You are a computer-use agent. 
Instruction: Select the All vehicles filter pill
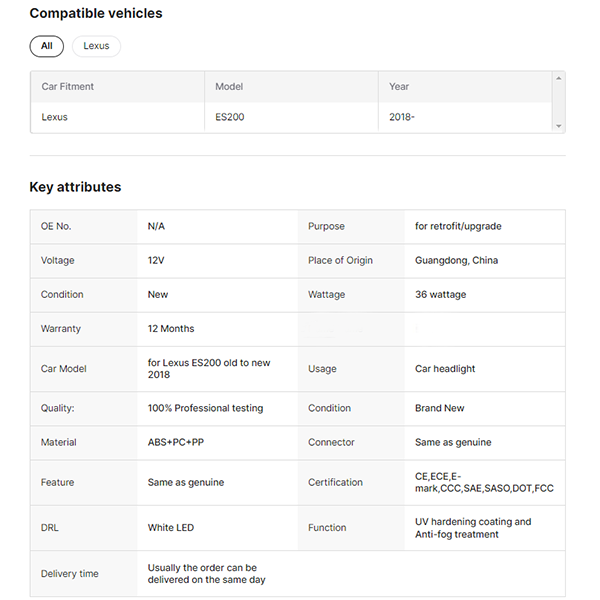tap(46, 46)
